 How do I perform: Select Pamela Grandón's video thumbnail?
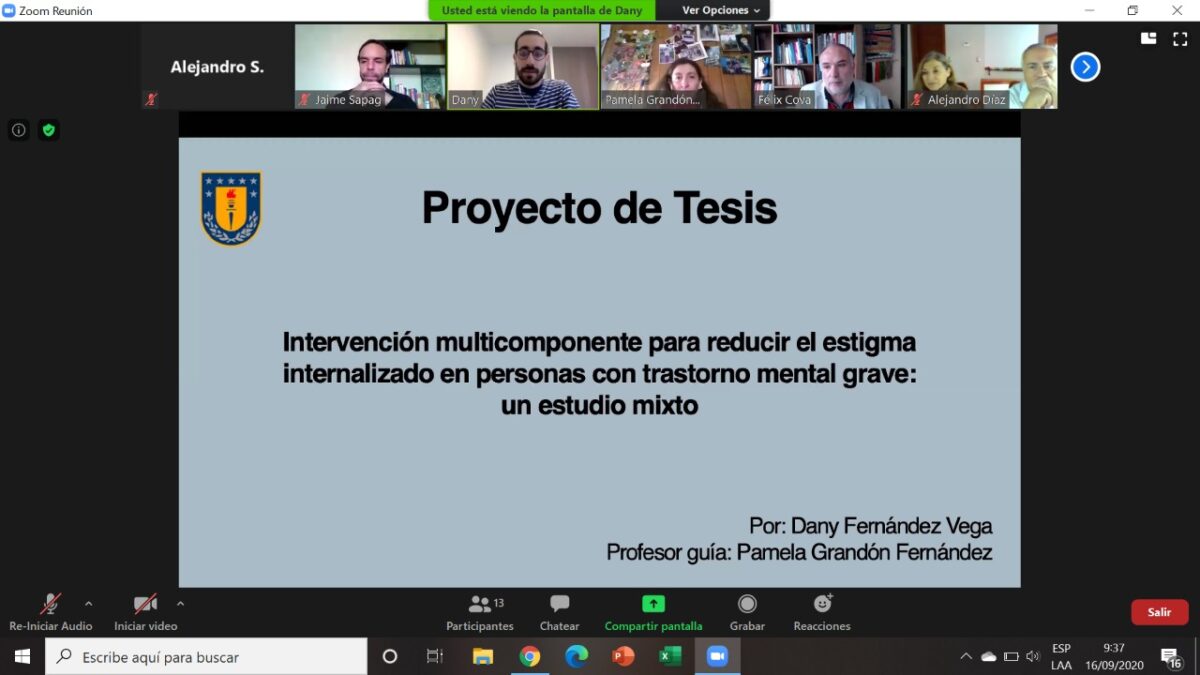point(675,66)
